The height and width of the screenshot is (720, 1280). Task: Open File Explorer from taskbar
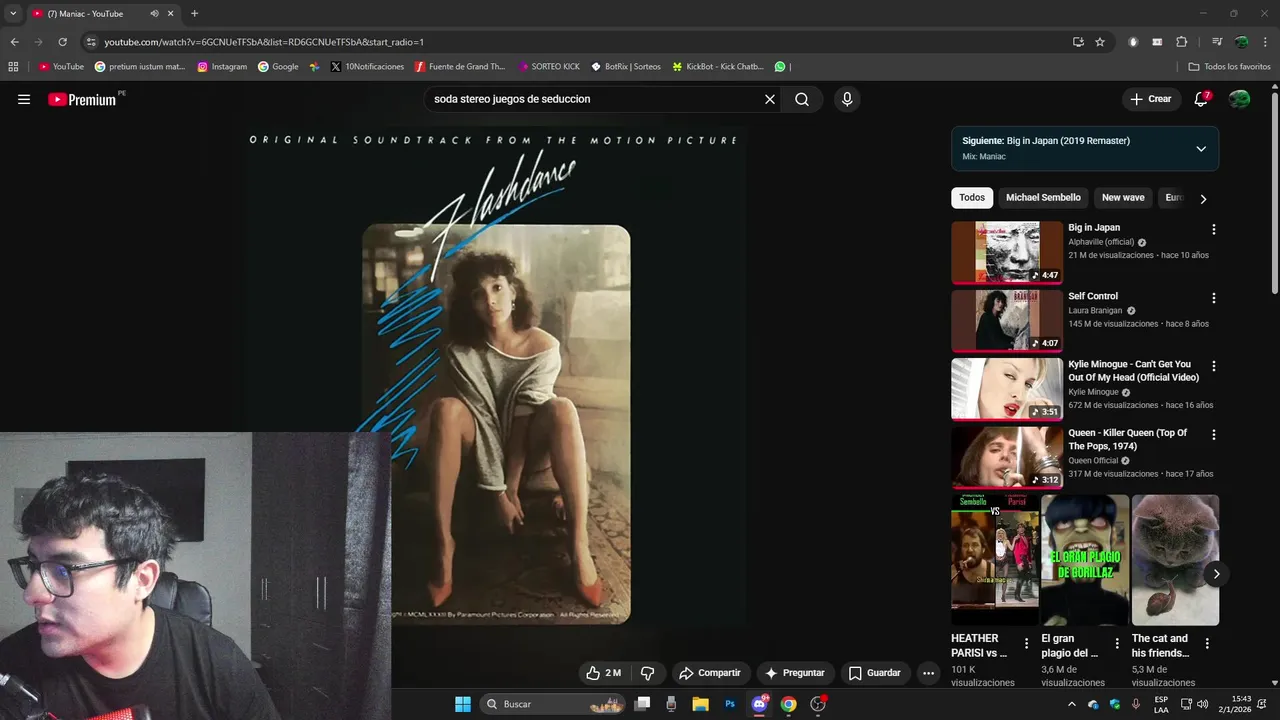pyautogui.click(x=701, y=704)
